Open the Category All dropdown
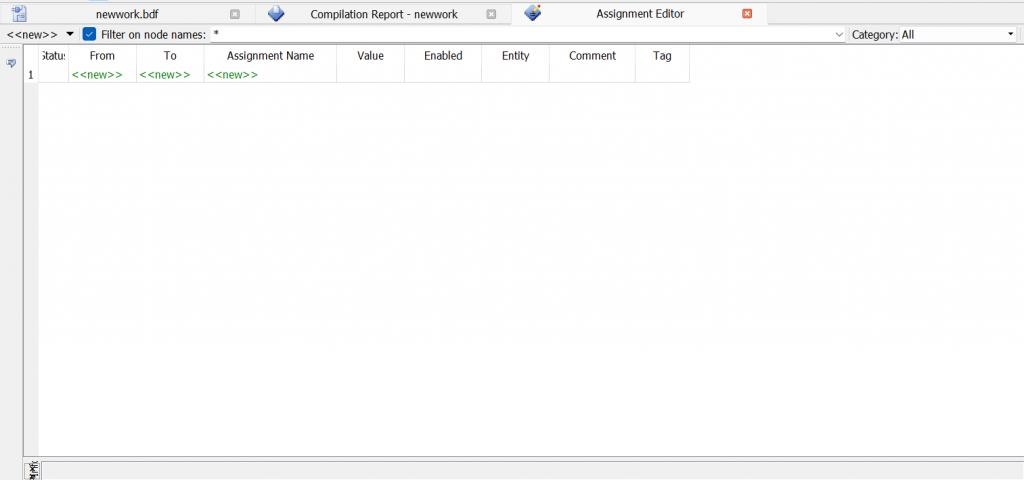 [957, 34]
